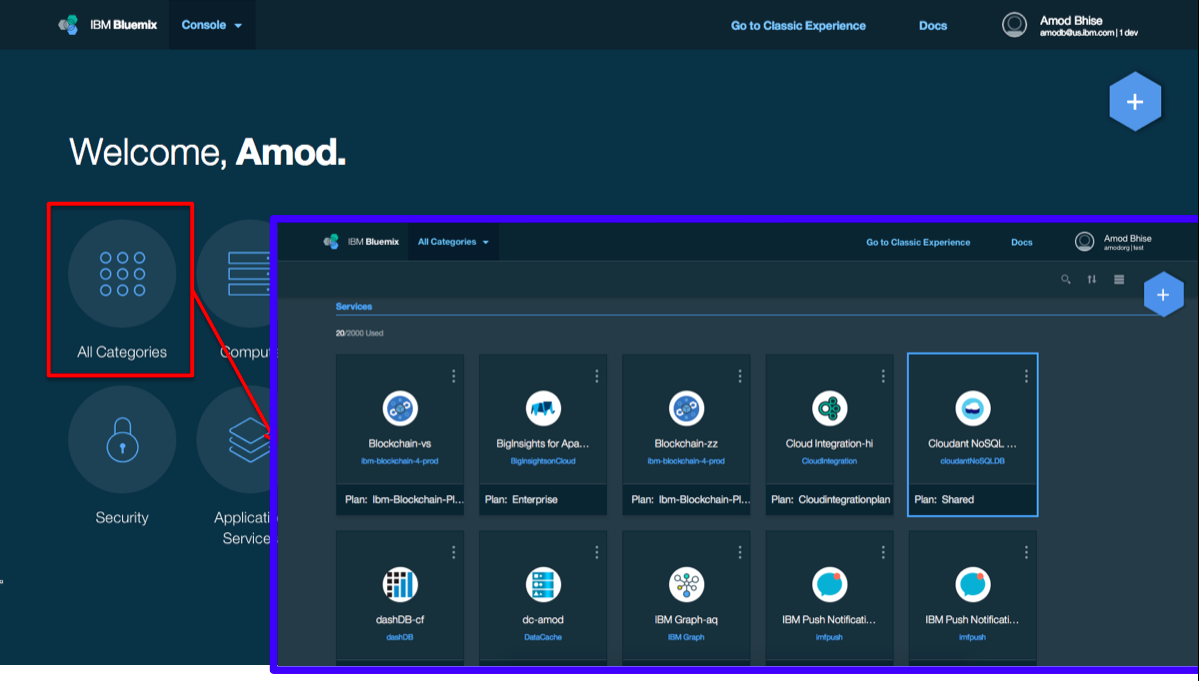Screen dimensions: 1199x681
Task: Open the Blockchain-vs service icon
Action: (x=400, y=408)
